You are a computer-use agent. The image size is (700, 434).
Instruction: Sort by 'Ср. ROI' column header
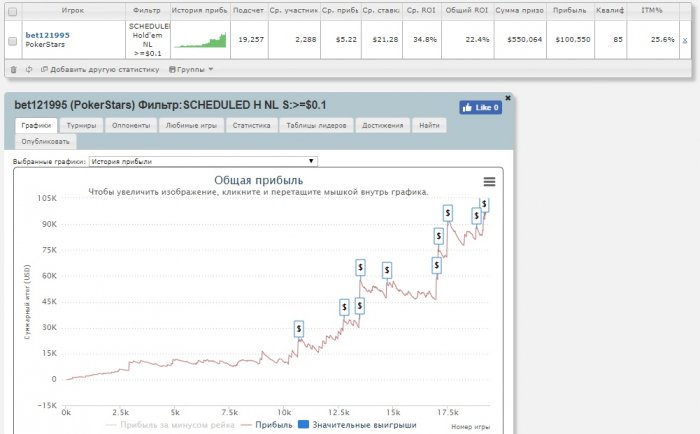tap(421, 10)
